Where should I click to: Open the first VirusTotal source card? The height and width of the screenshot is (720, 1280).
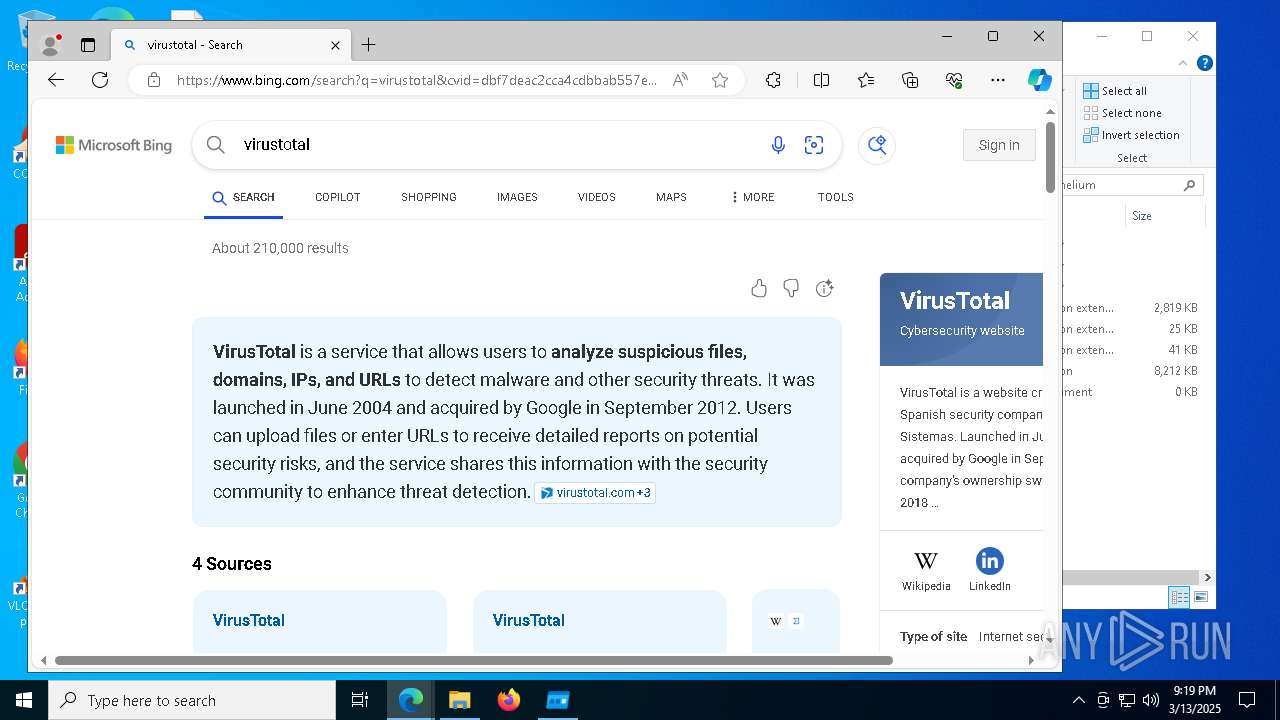(320, 621)
